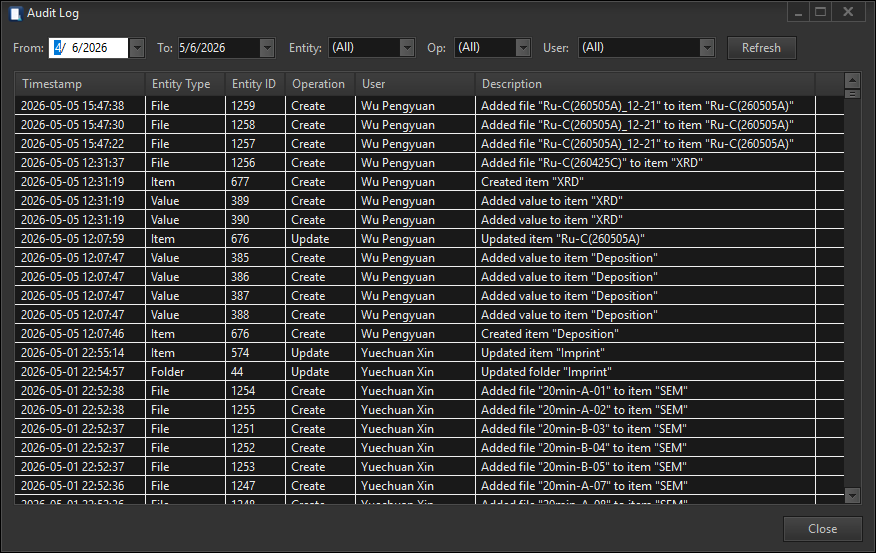Select description Added file "Ru-C(260425C)" to XRD

[645, 163]
